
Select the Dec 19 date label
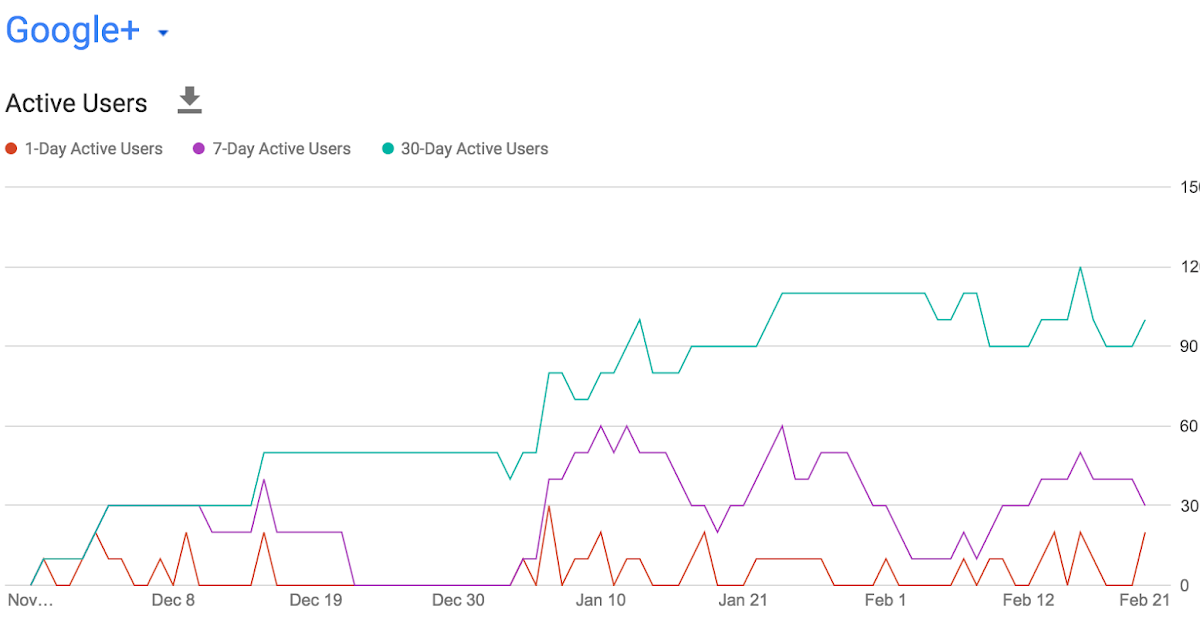pos(316,600)
